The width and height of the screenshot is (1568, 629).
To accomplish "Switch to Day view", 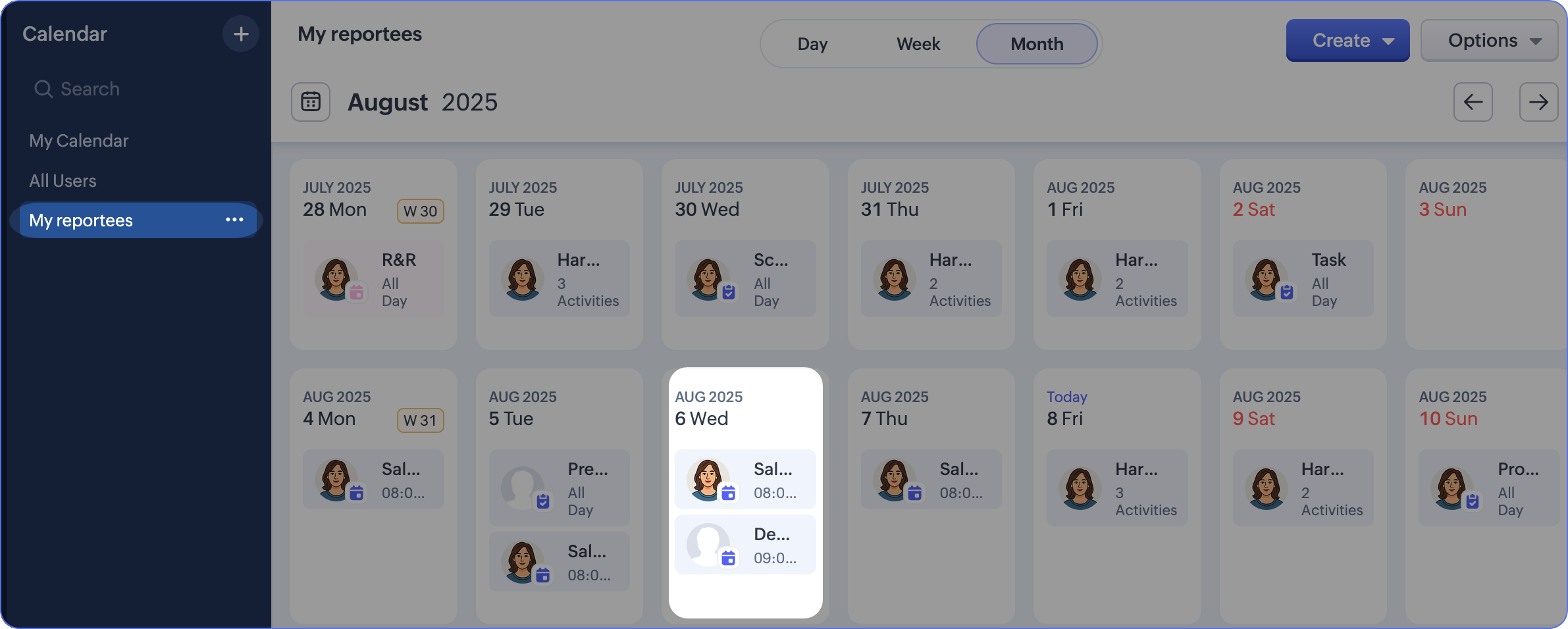I will [812, 44].
